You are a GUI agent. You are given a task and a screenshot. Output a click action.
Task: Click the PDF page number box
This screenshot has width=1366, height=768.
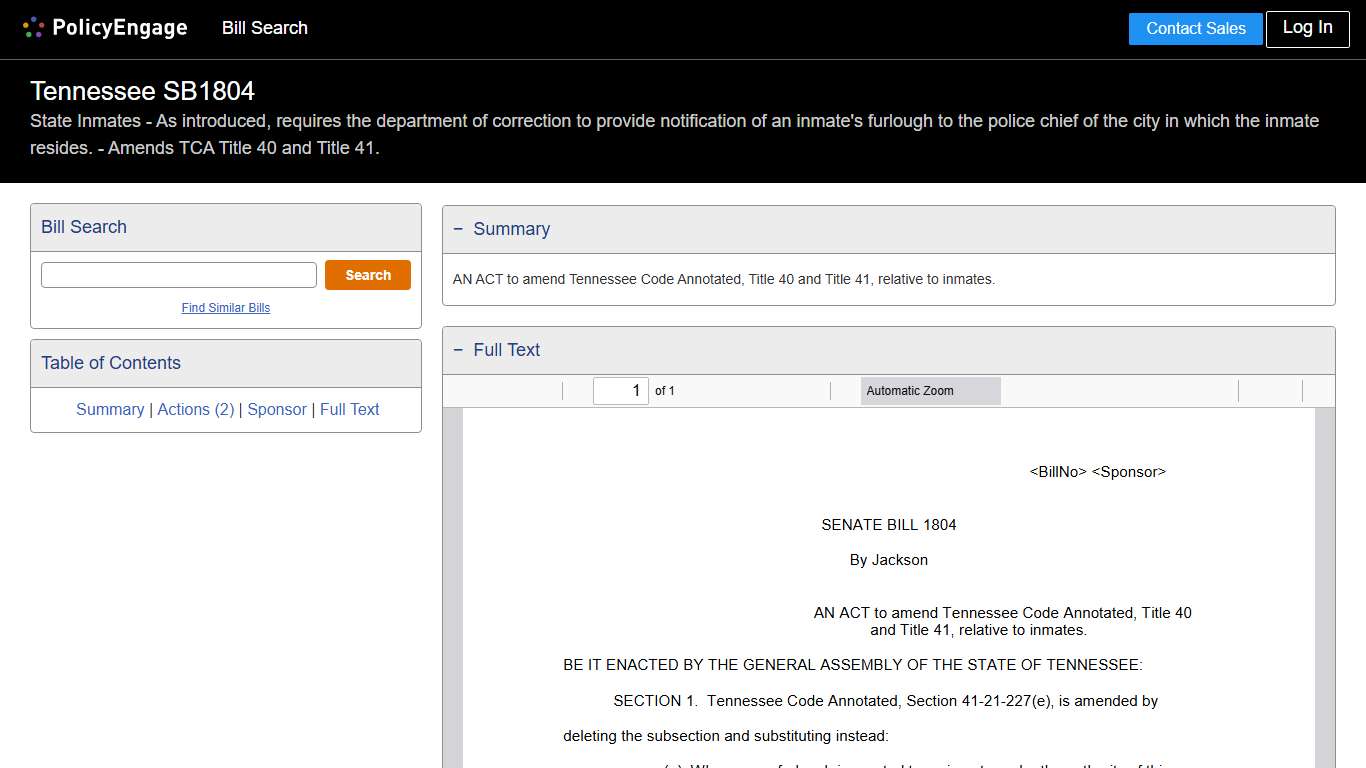620,391
